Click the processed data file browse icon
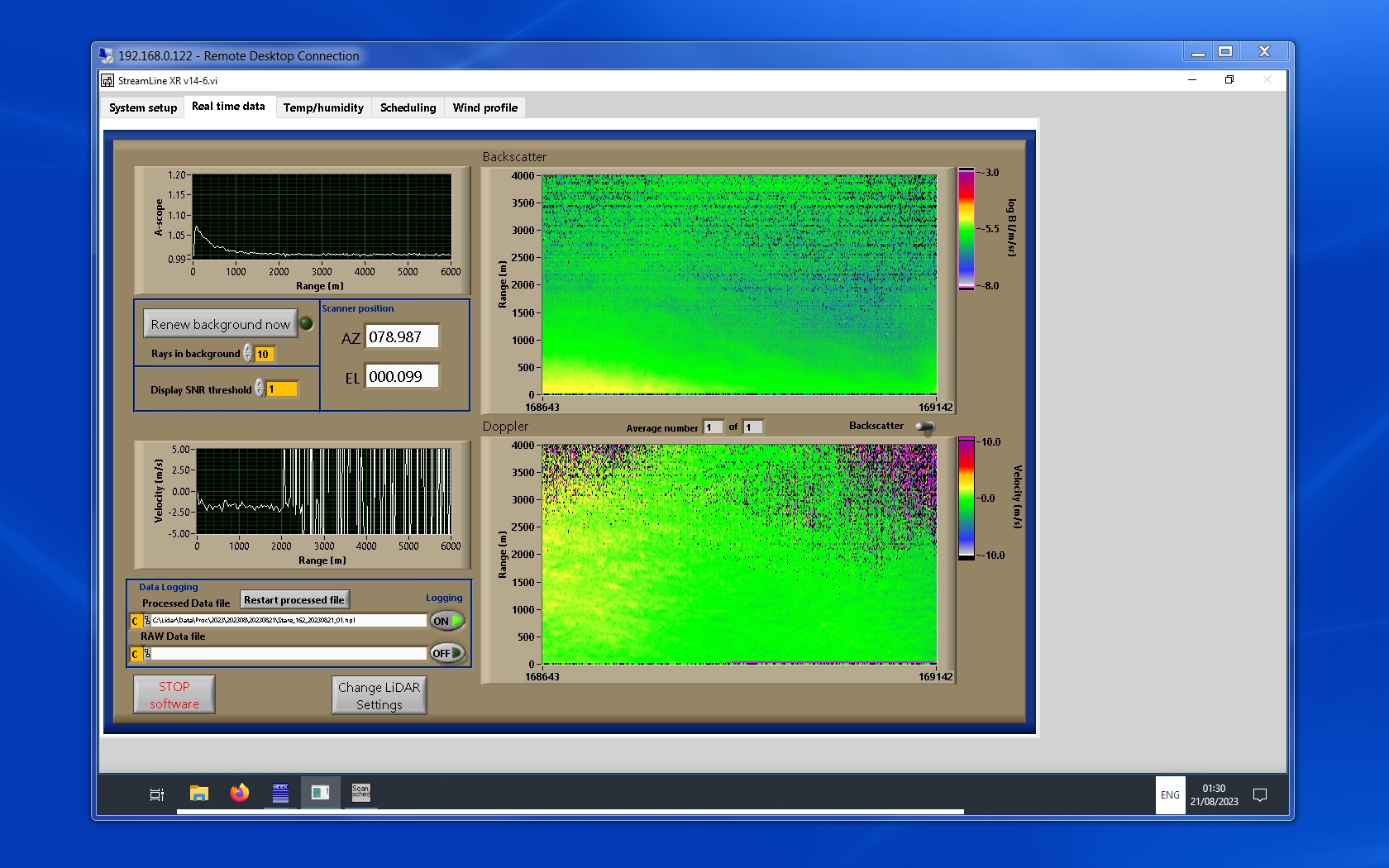 [147, 621]
